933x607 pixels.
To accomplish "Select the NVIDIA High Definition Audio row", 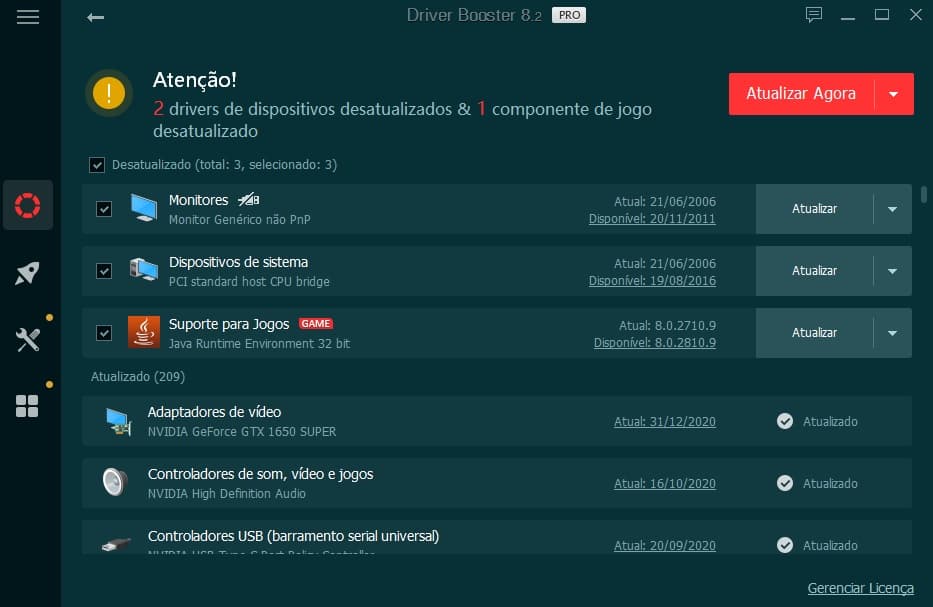I will [x=497, y=483].
